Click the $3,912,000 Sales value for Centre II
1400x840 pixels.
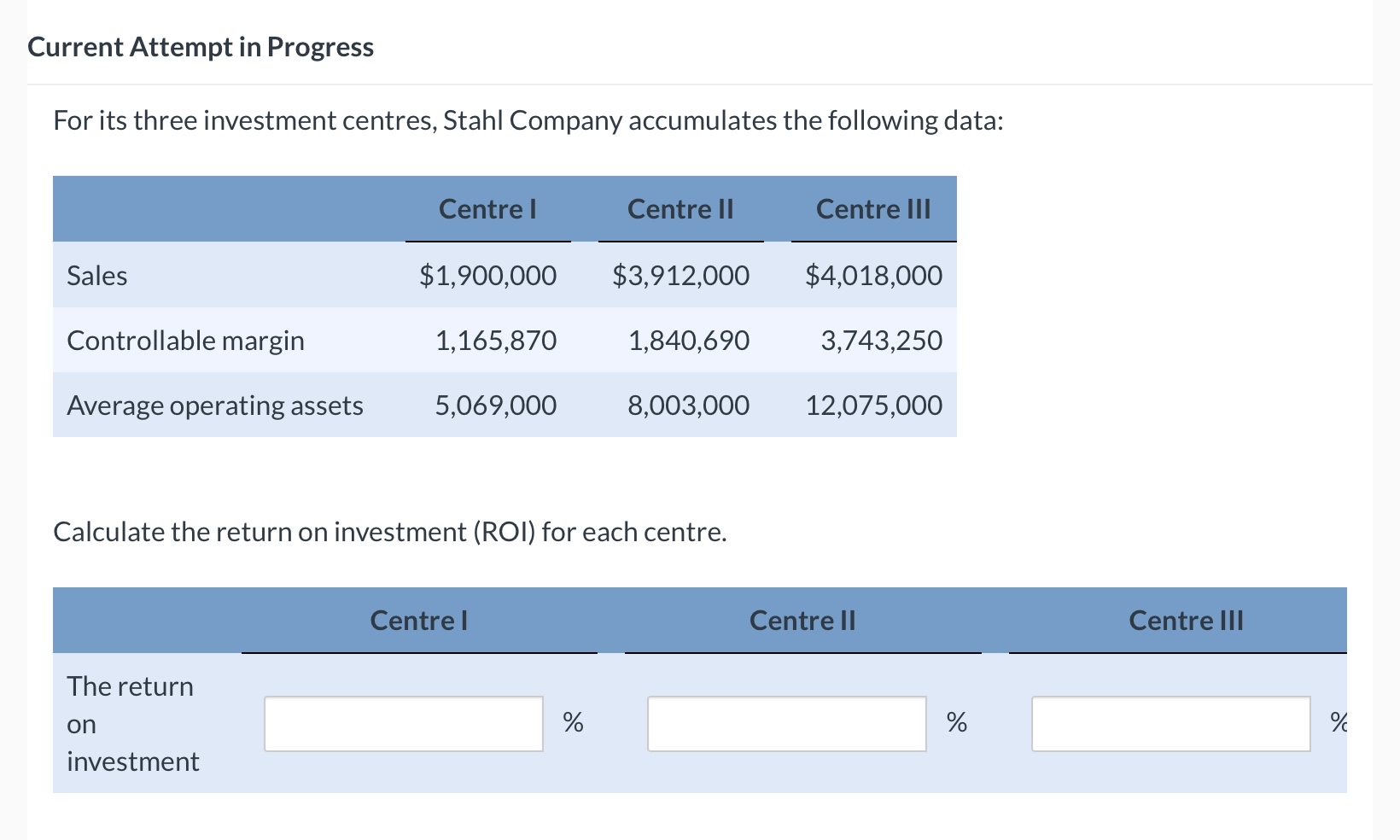(x=680, y=275)
